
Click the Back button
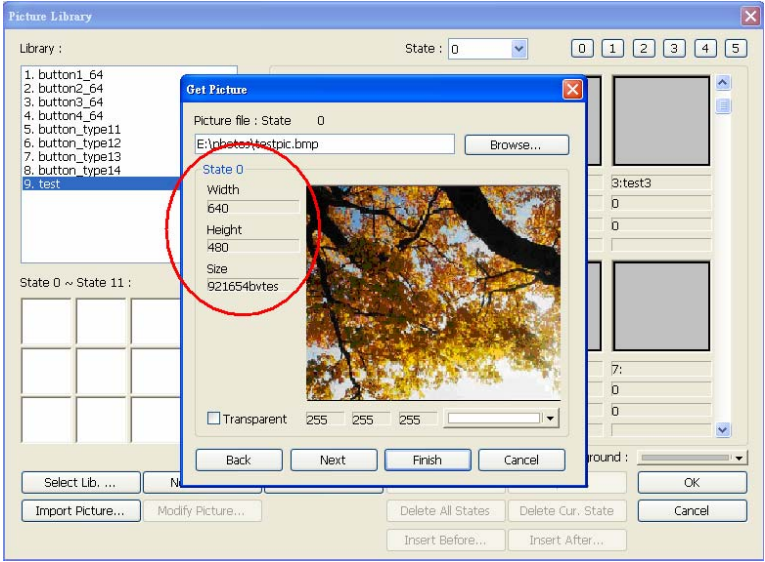239,460
